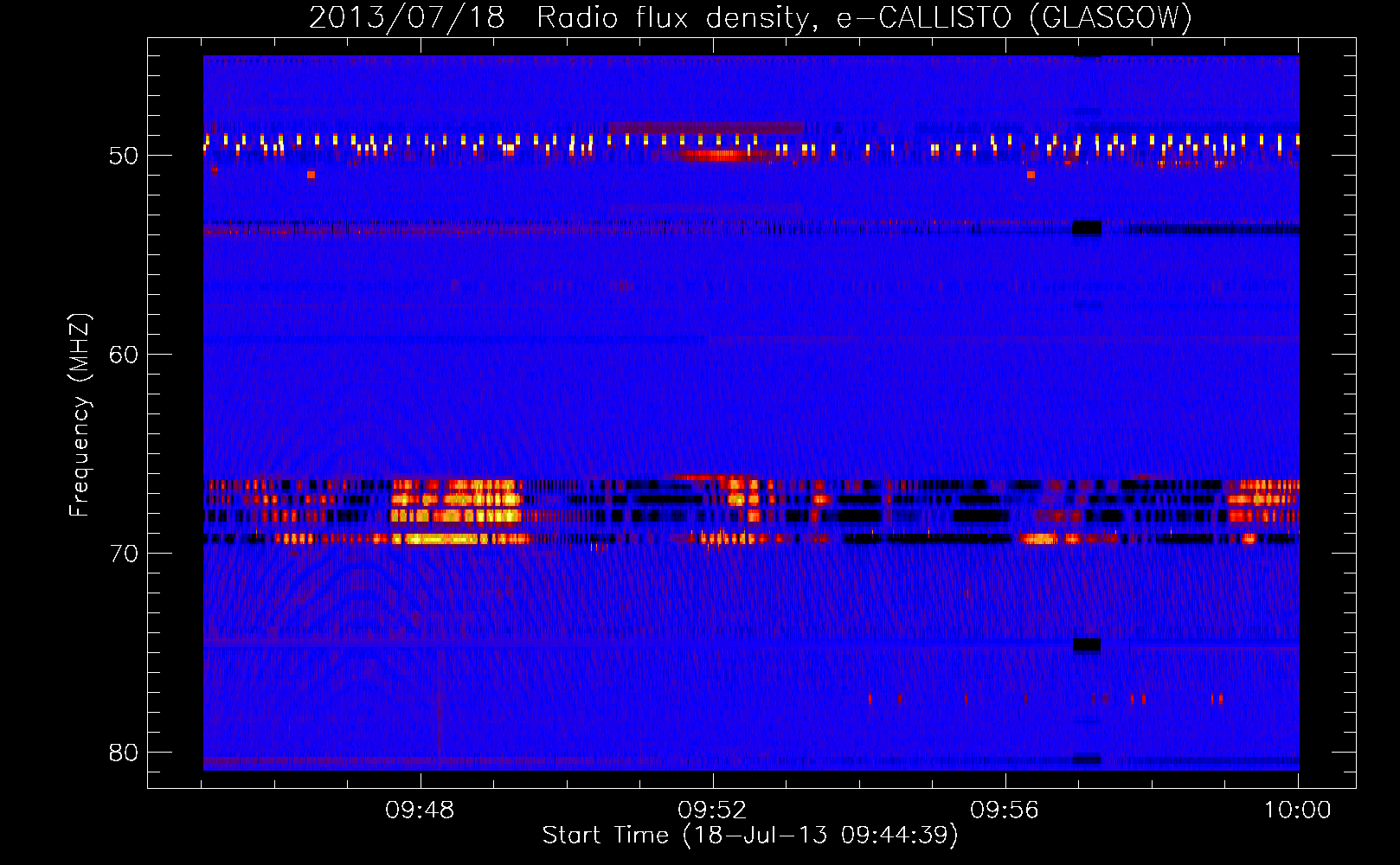Click the 'Start Time (18-Jul-13 09:44:39)' axis label
The height and width of the screenshot is (865, 1400).
tap(750, 836)
